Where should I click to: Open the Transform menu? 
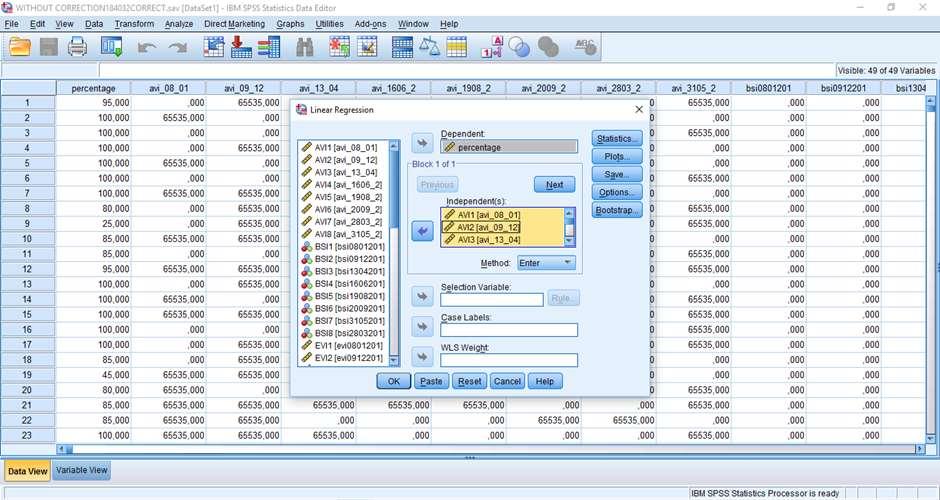(134, 24)
